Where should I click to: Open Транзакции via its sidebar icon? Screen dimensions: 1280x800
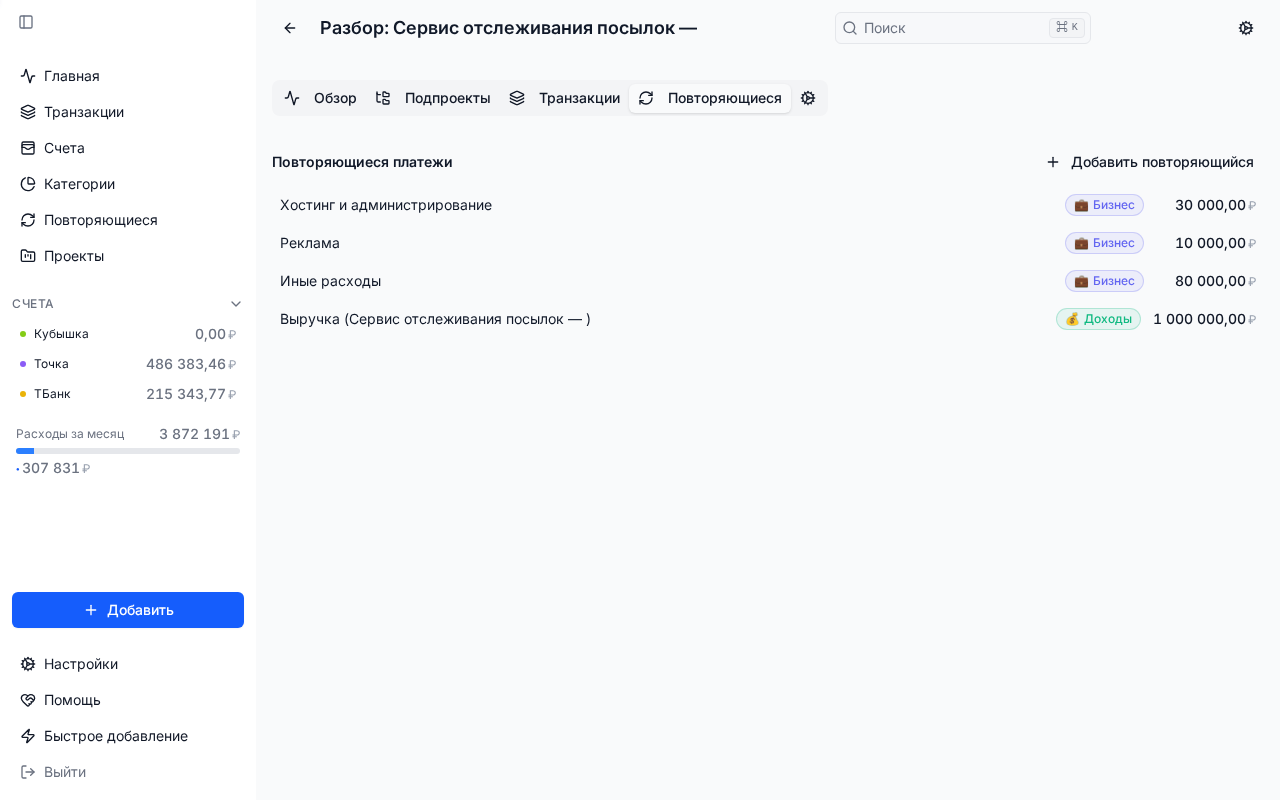[28, 112]
